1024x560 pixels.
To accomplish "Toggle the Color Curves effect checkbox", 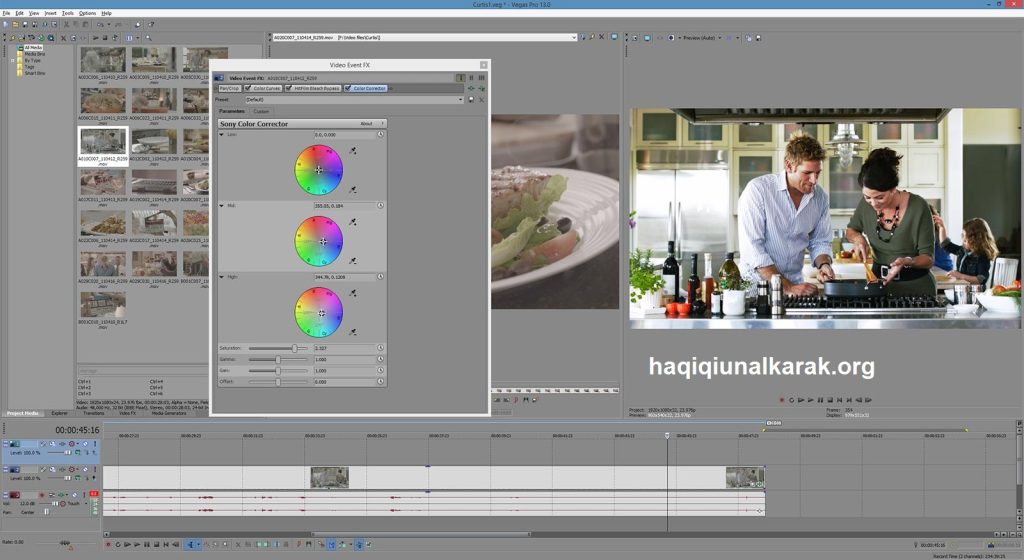I will 248,88.
